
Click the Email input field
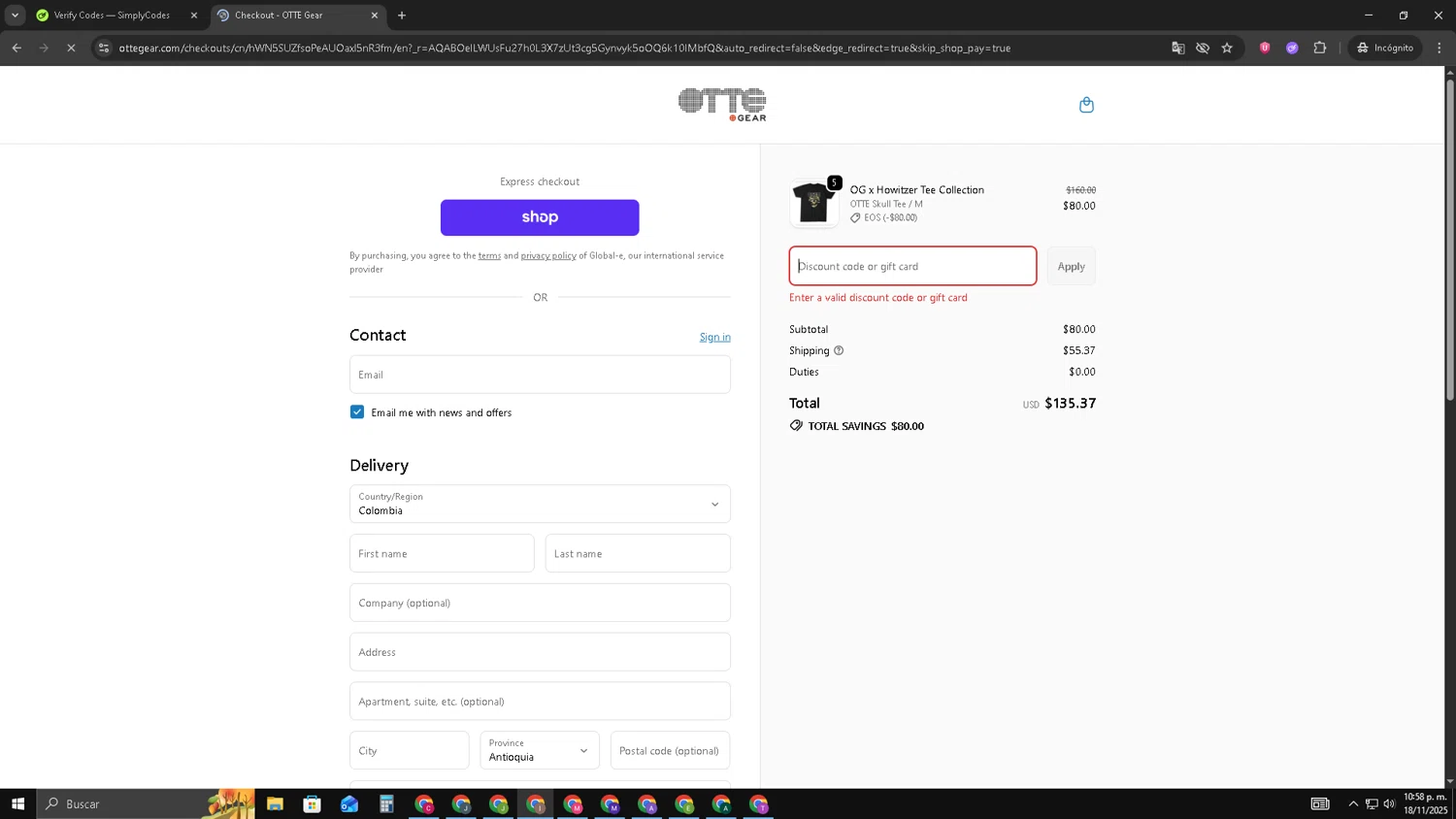coord(540,375)
